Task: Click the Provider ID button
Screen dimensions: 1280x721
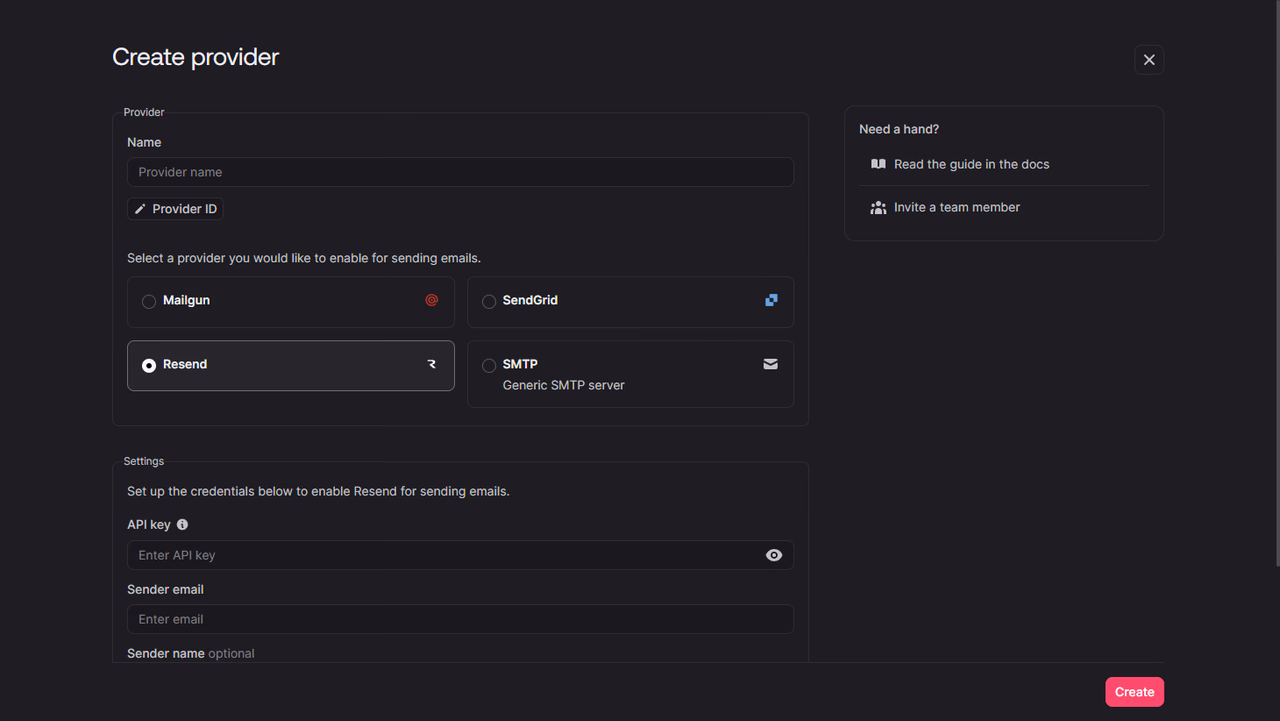Action: (175, 210)
